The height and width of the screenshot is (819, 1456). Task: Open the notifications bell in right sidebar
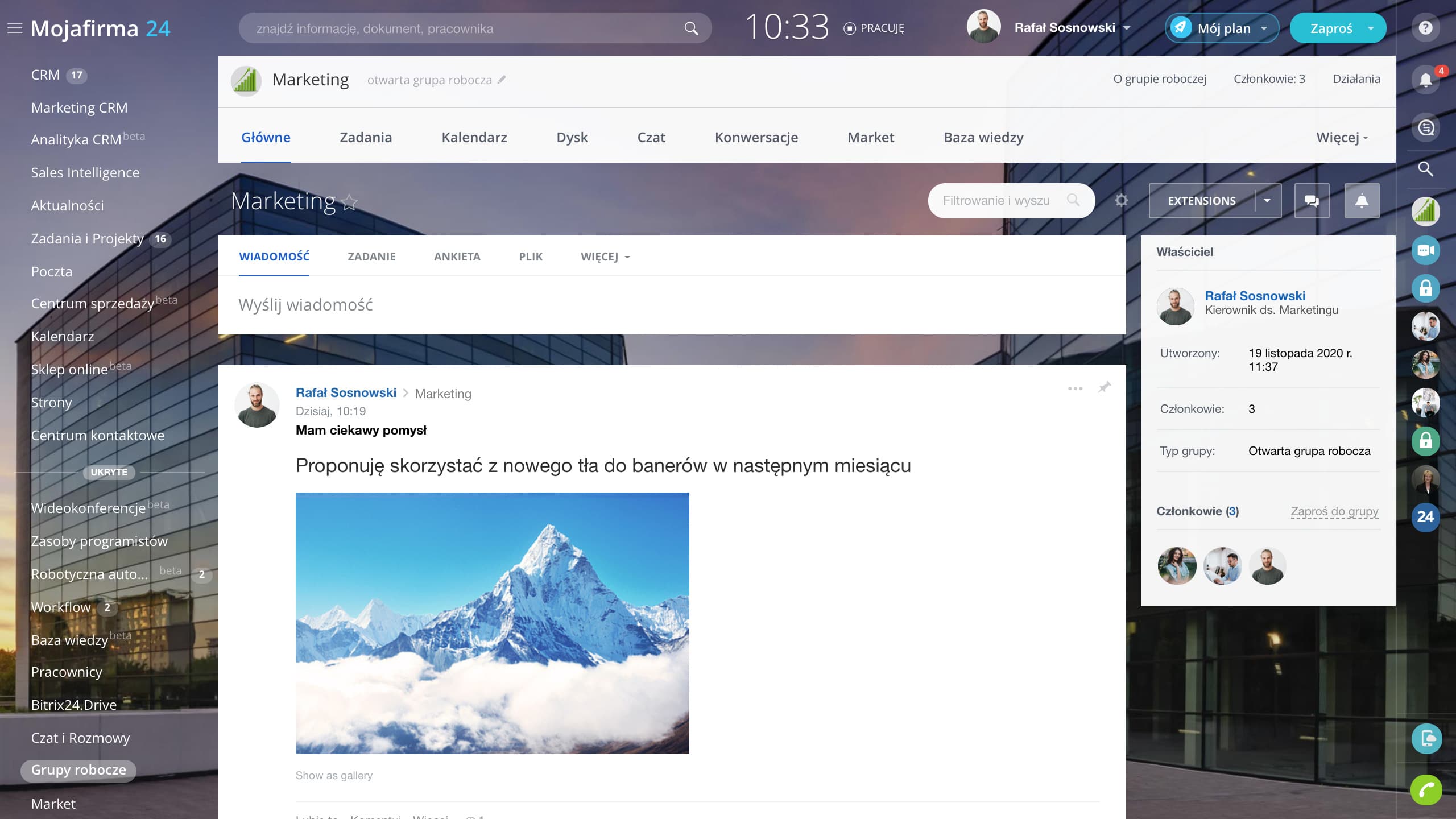(1425, 80)
